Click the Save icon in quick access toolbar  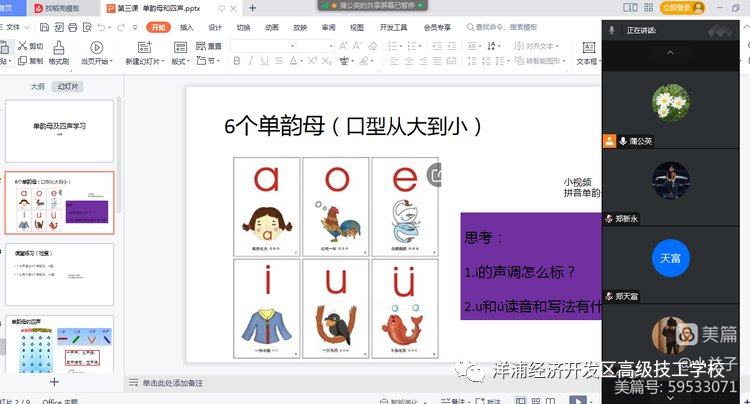click(42, 28)
